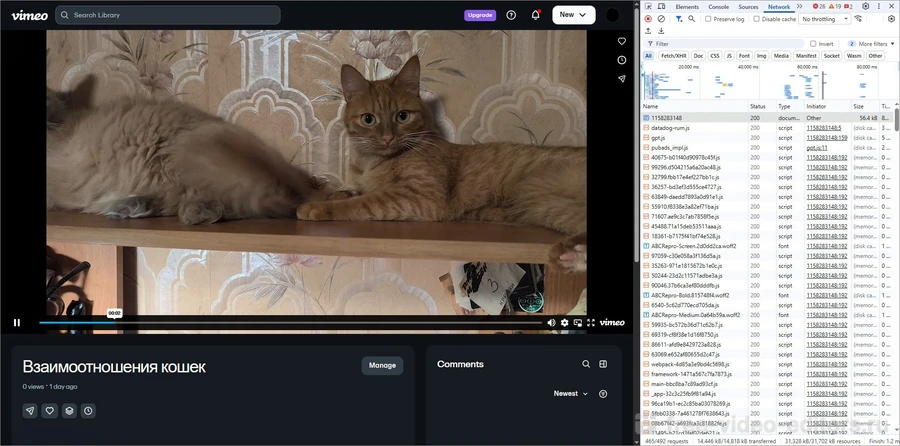Open the No throttling dropdown
Viewport: 900px width, 446px height.
pos(825,19)
